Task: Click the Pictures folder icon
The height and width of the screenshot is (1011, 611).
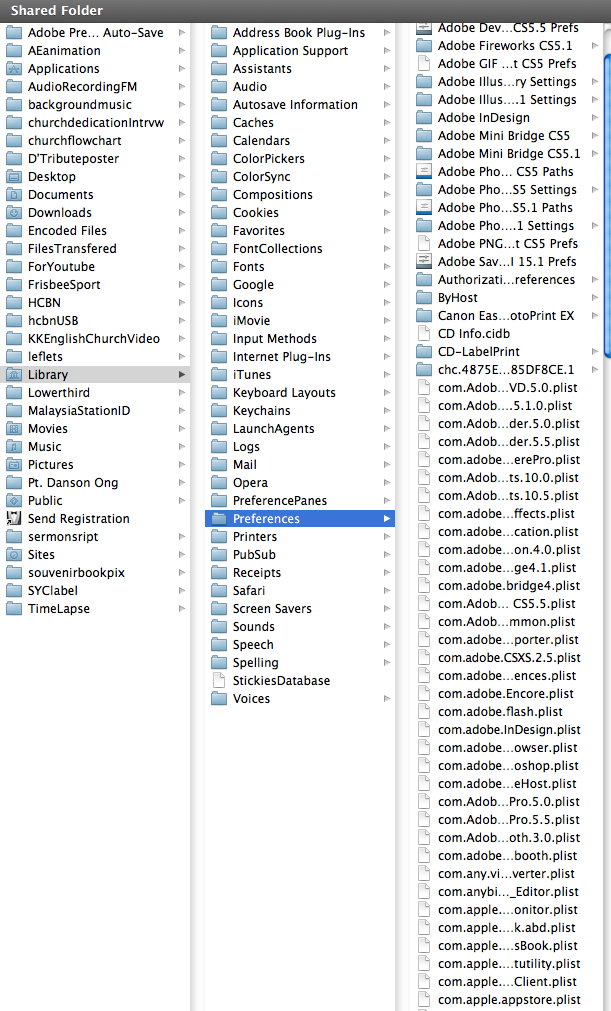Action: (14, 465)
